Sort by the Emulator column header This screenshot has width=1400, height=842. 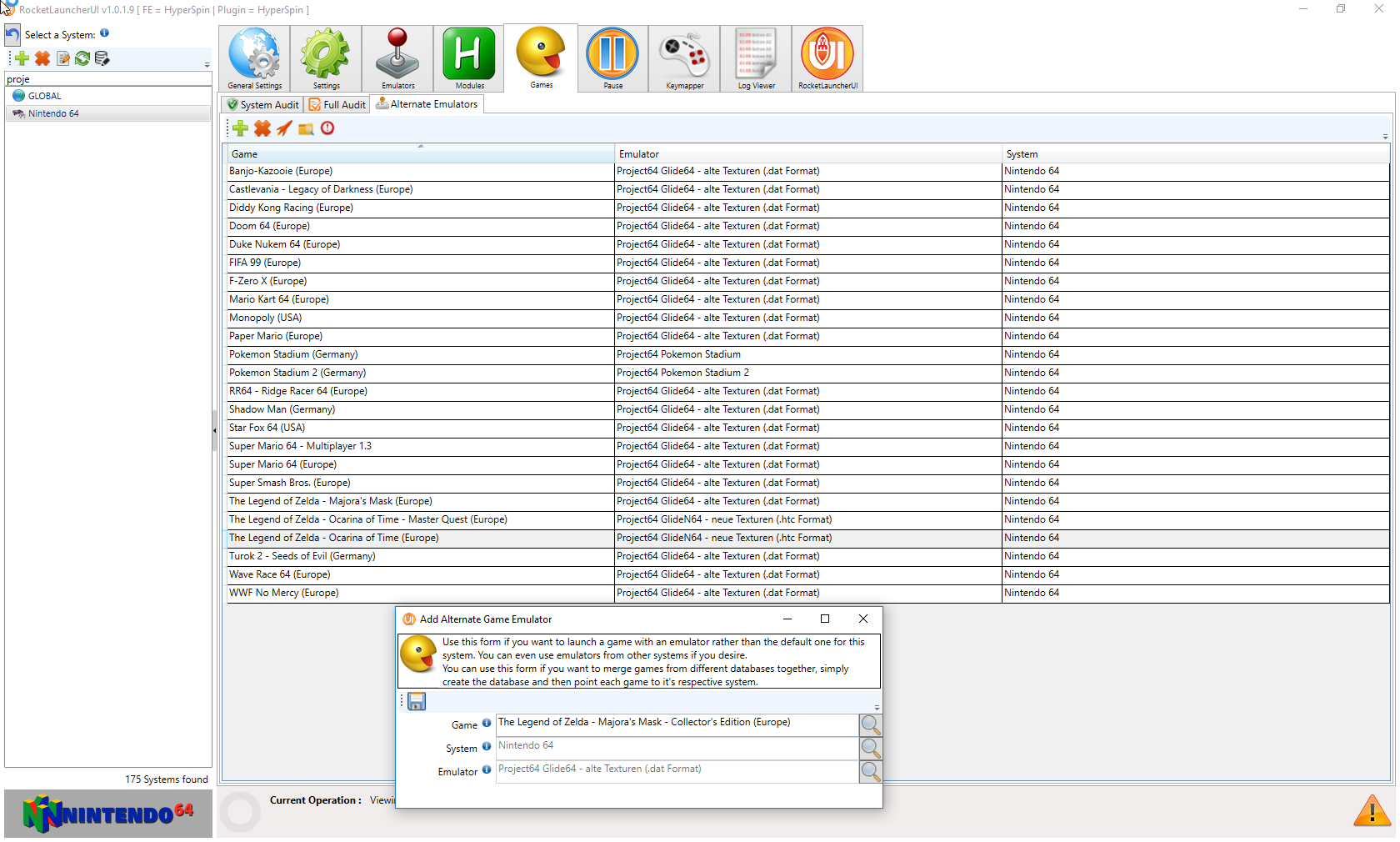click(808, 153)
